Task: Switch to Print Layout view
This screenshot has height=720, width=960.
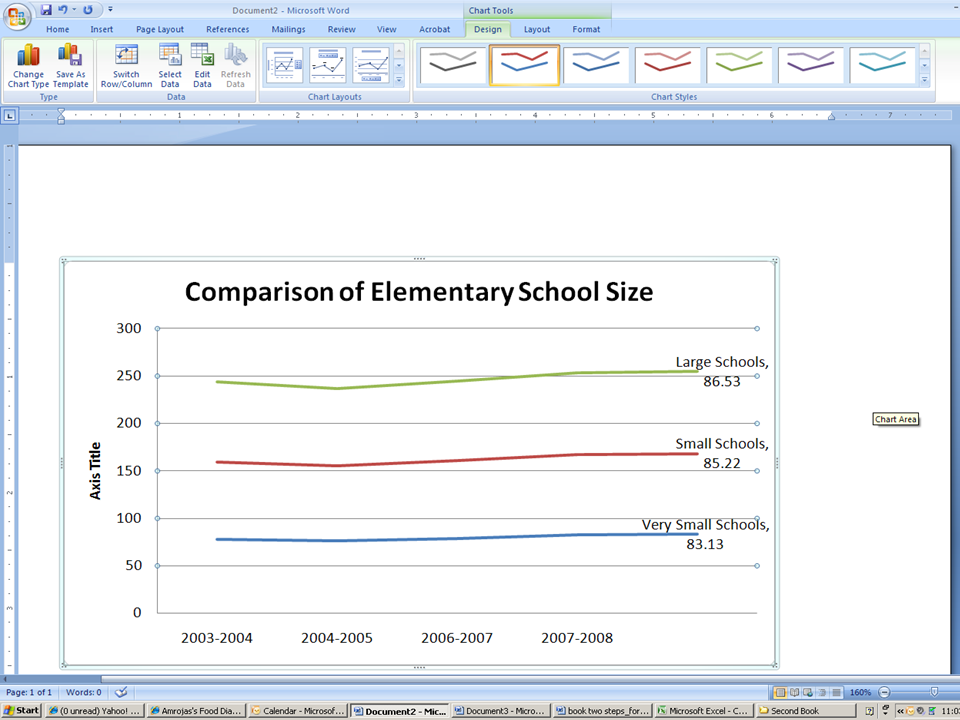Action: [780, 692]
